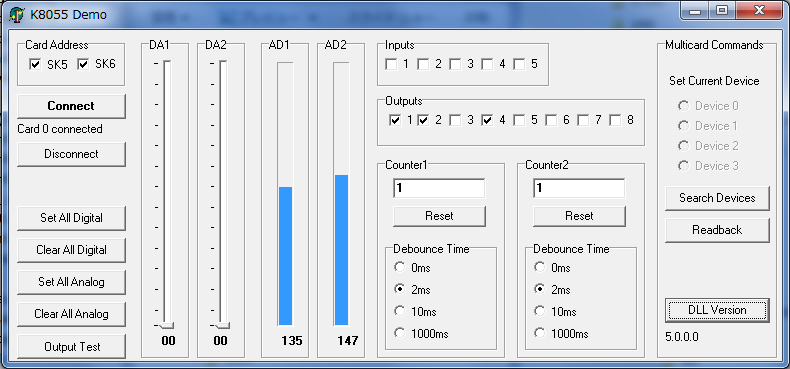790x369 pixels.
Task: Check Inputs checkbox 1
Action: (x=391, y=65)
